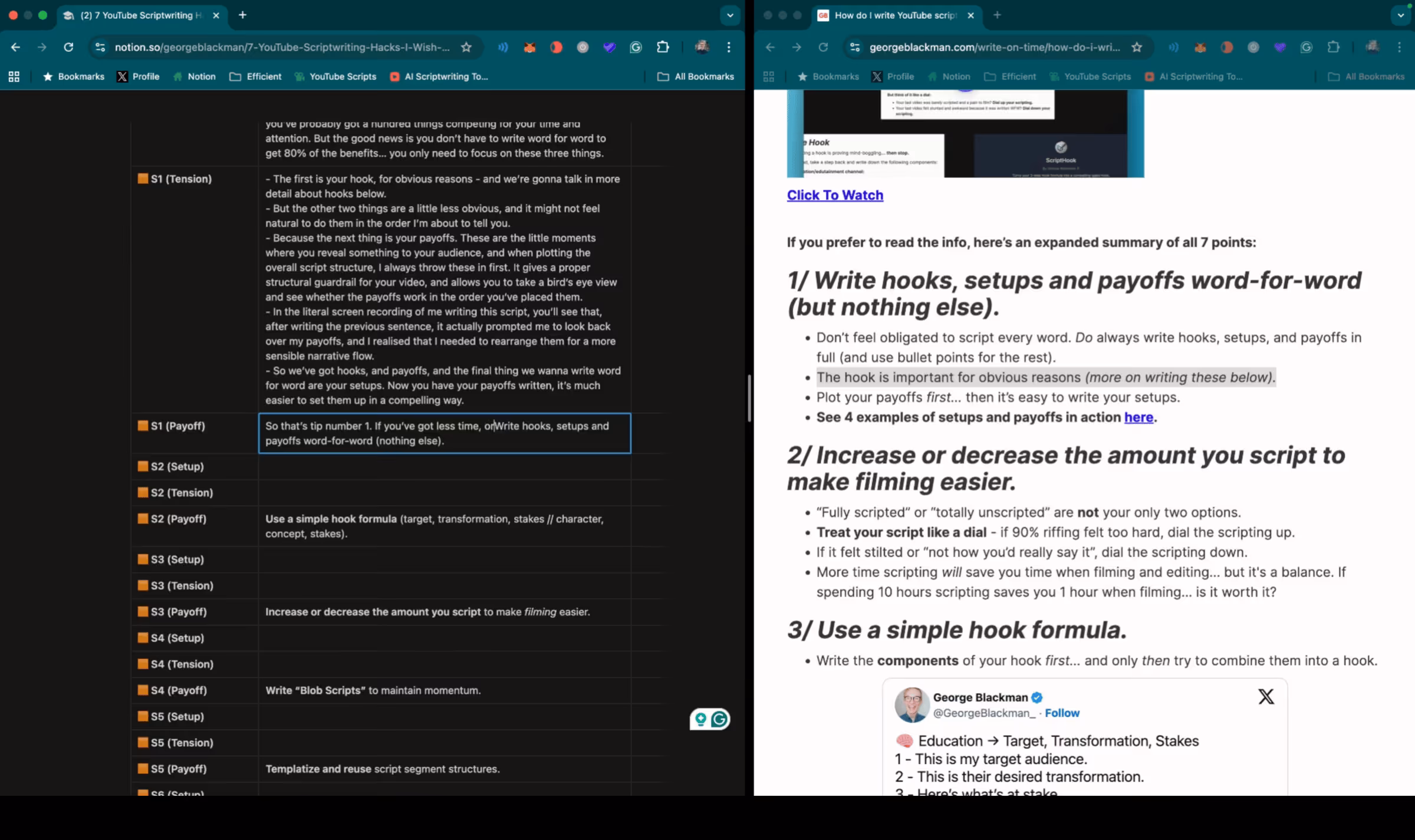
Task: Open the site info icon in Notion address bar
Action: click(100, 47)
